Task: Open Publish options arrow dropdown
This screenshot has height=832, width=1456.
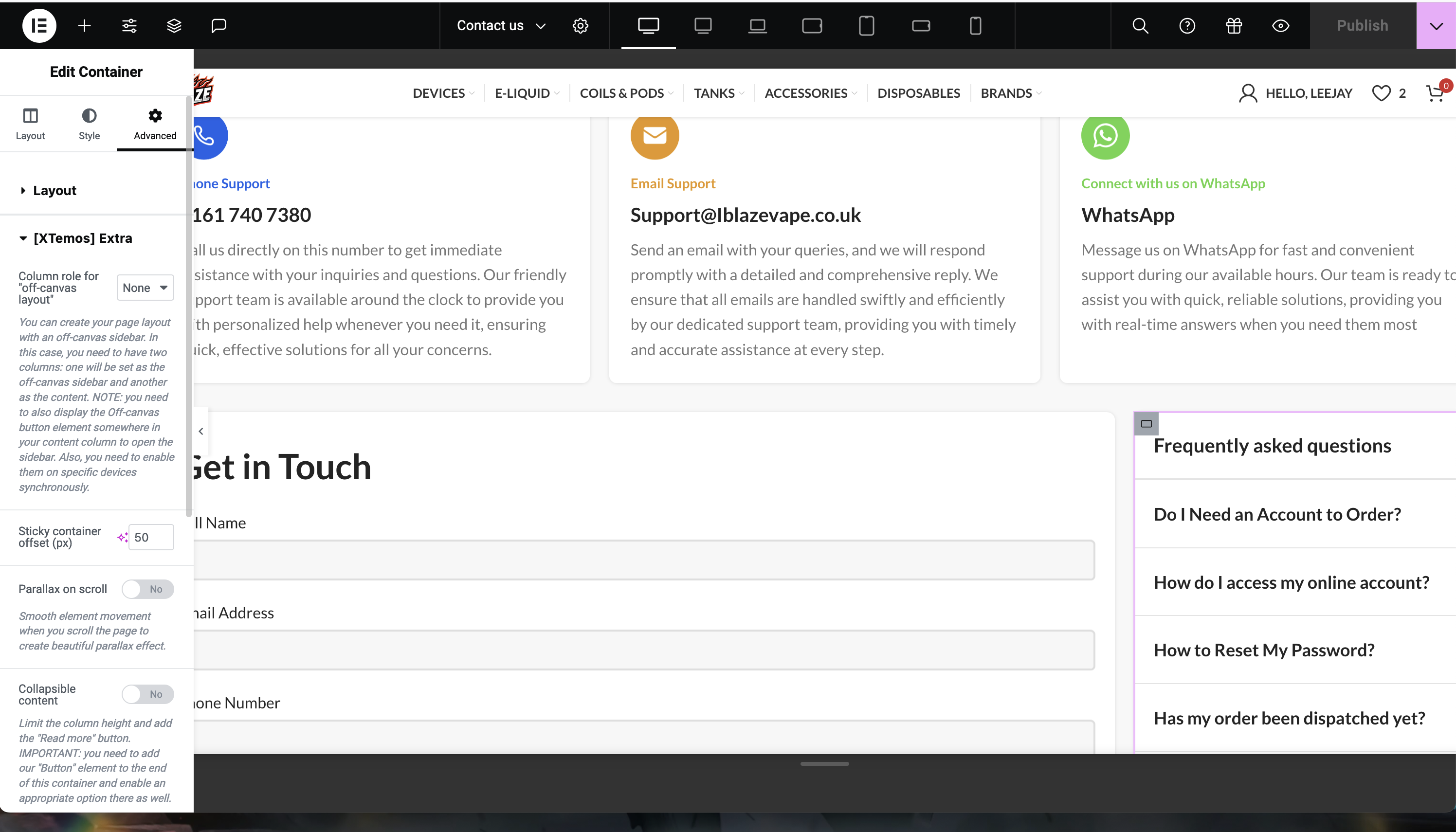Action: coord(1436,26)
